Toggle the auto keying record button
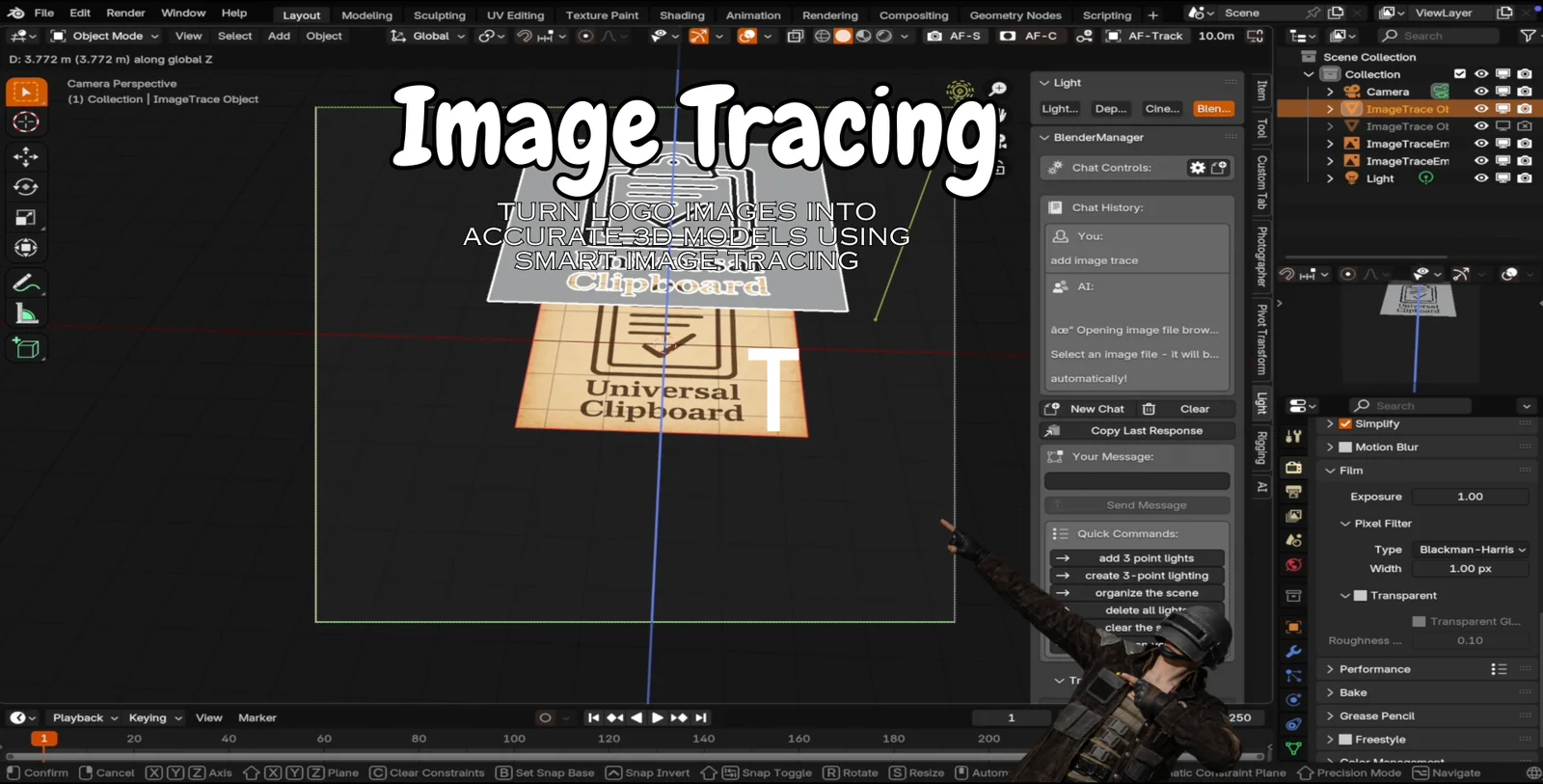 point(545,717)
